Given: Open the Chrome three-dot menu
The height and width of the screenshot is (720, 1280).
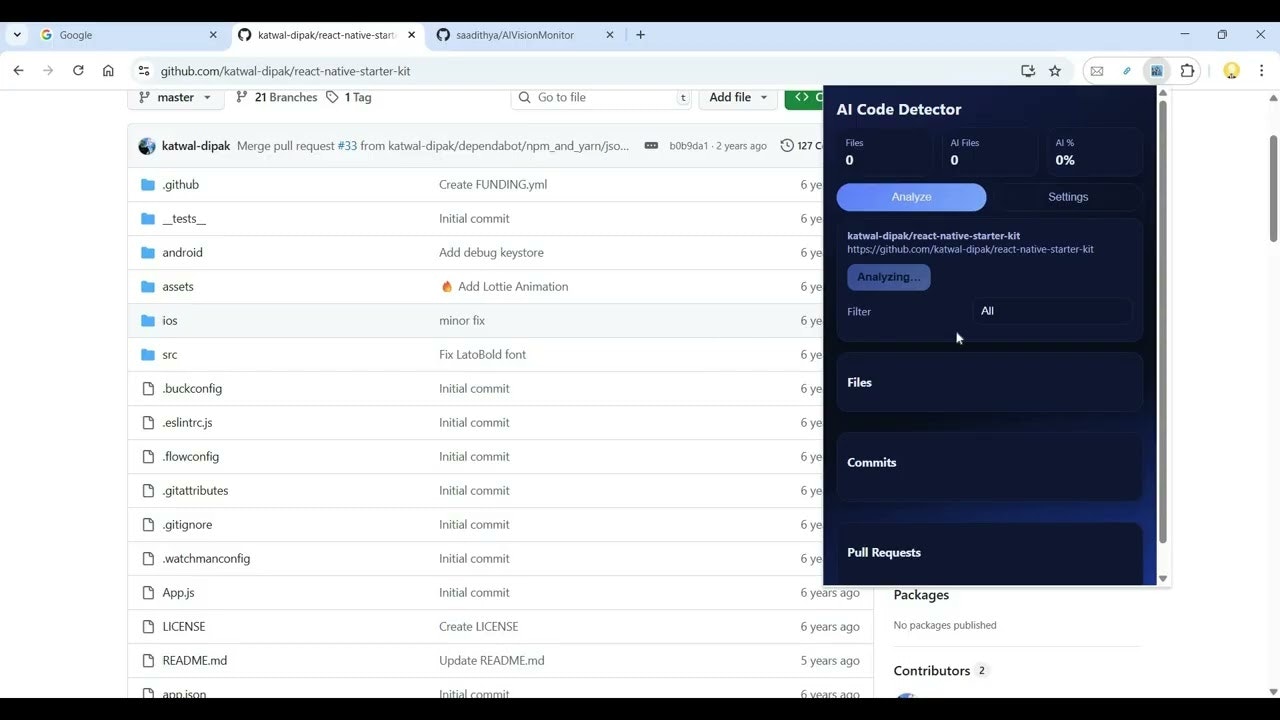Looking at the screenshot, I should click(1261, 71).
